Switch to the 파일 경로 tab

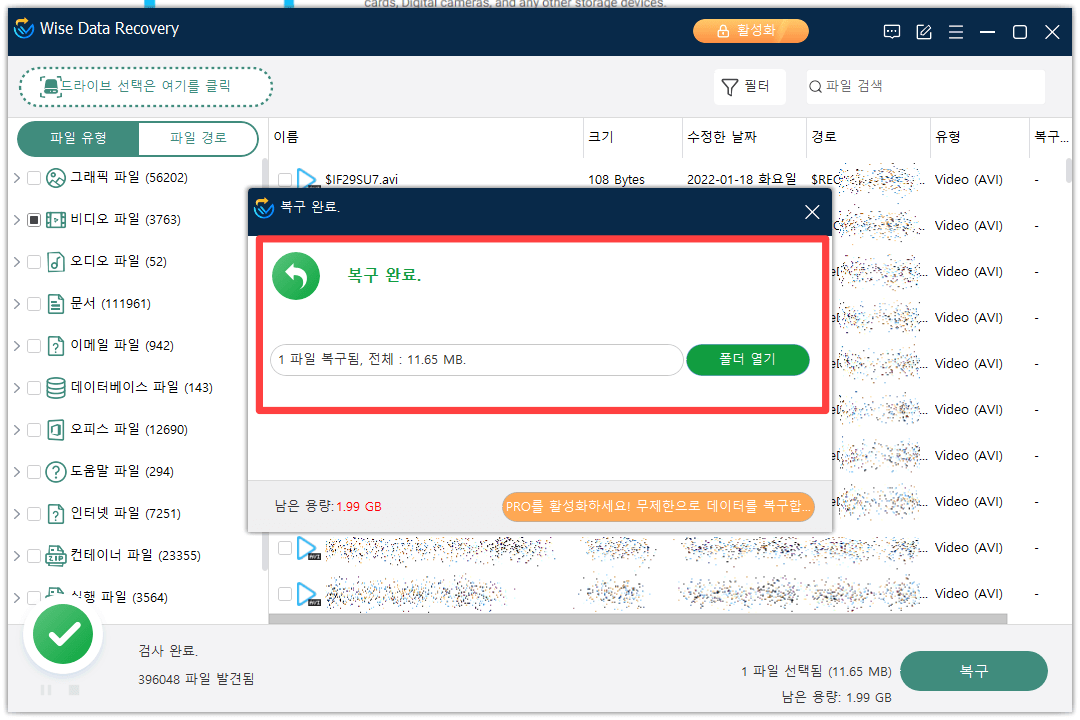[x=197, y=140]
